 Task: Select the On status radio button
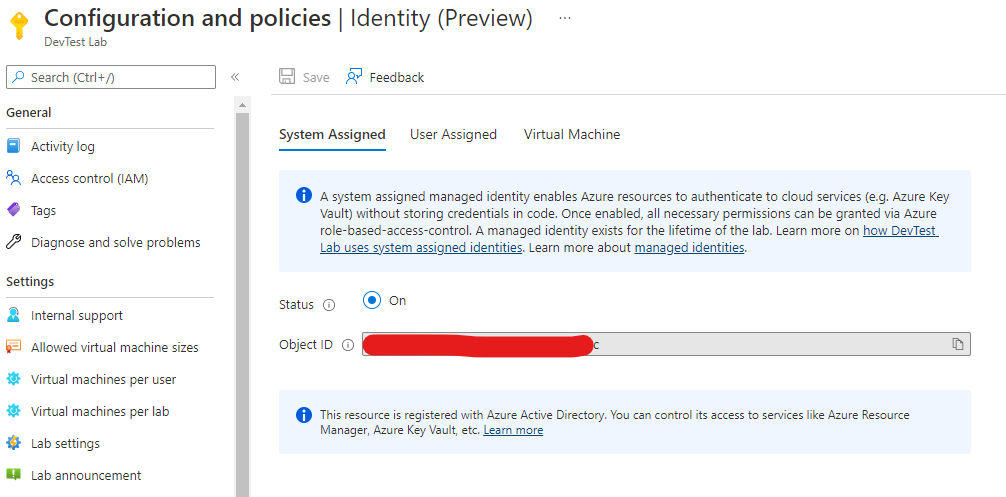(371, 300)
